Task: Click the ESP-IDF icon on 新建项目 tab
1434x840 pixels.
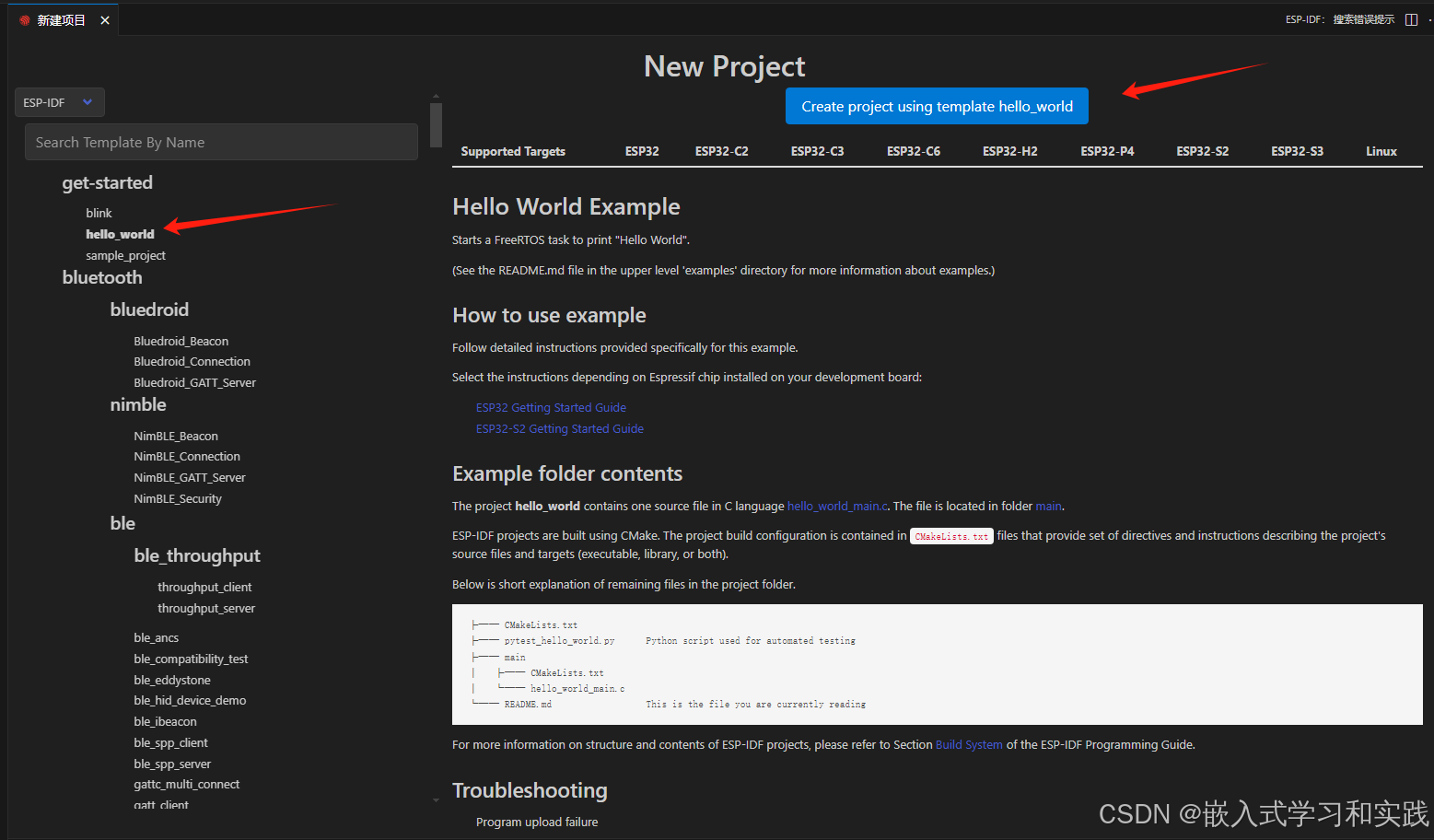Action: (x=25, y=20)
